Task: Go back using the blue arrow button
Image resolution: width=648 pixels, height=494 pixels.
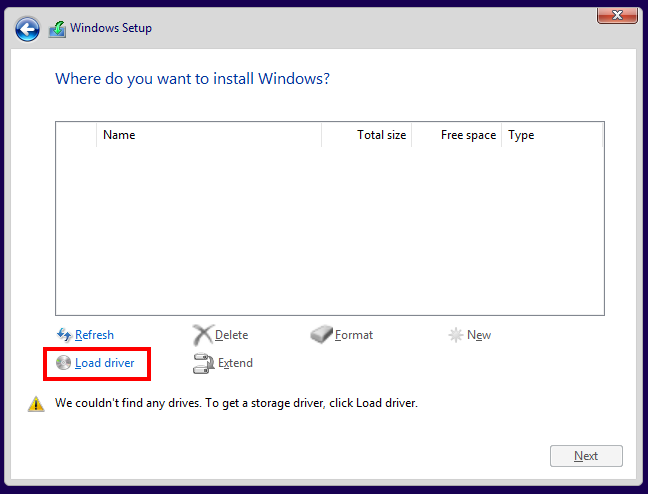Action: click(x=27, y=29)
